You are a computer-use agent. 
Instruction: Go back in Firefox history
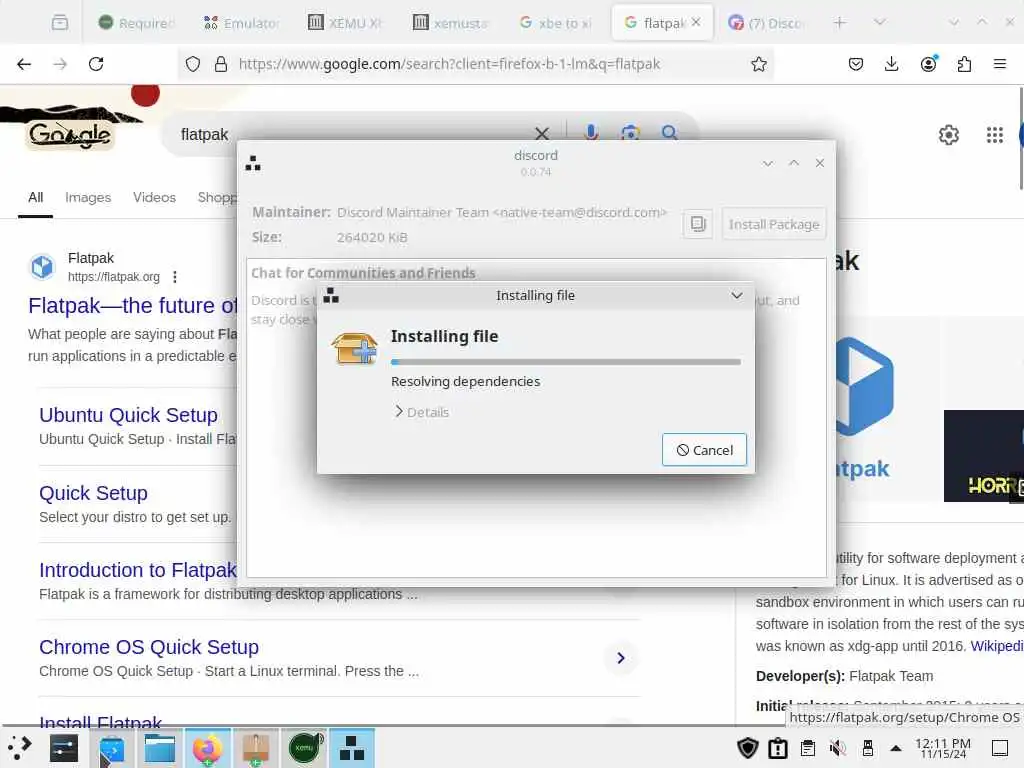24,64
